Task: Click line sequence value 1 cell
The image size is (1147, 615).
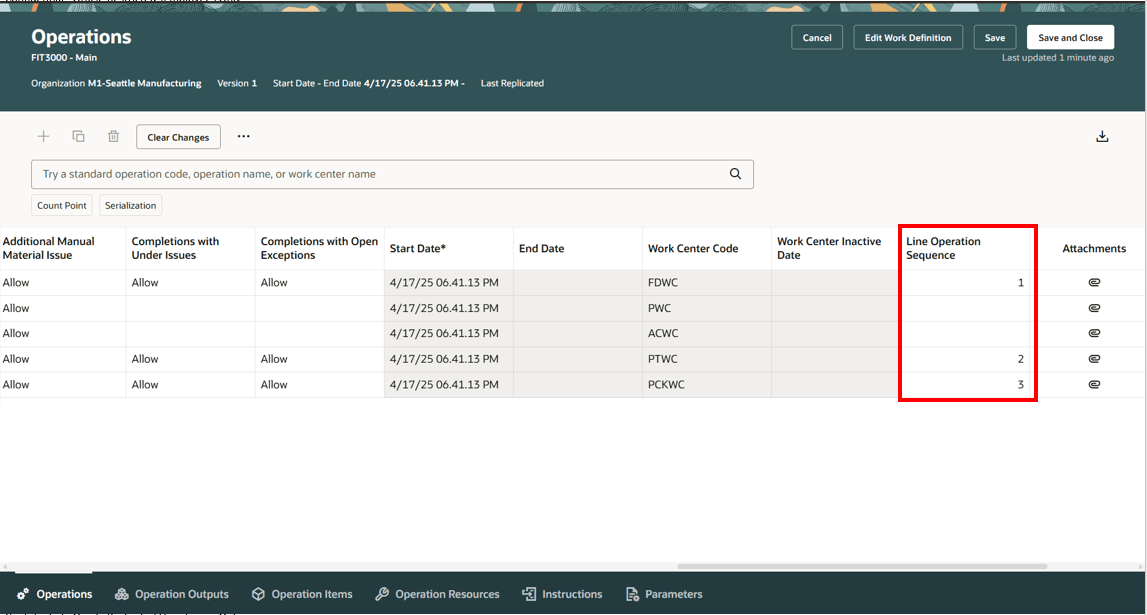Action: [x=967, y=282]
